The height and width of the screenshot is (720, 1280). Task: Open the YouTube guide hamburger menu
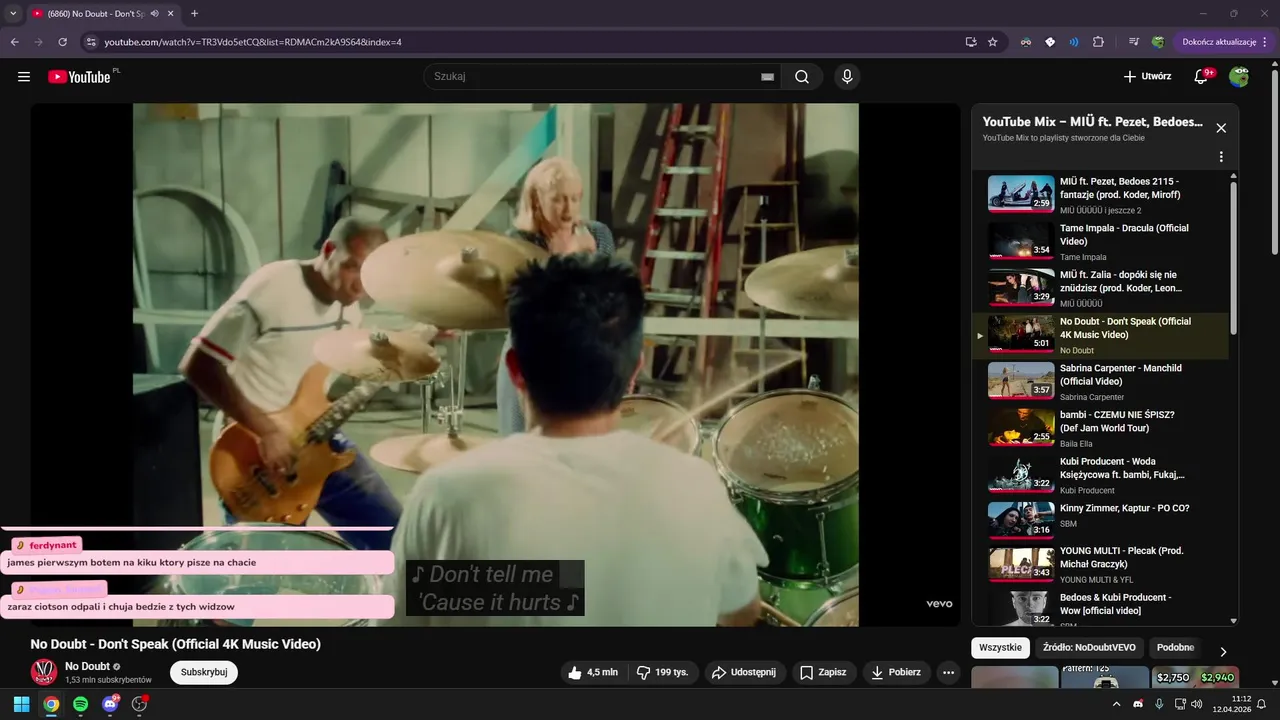pyautogui.click(x=24, y=76)
